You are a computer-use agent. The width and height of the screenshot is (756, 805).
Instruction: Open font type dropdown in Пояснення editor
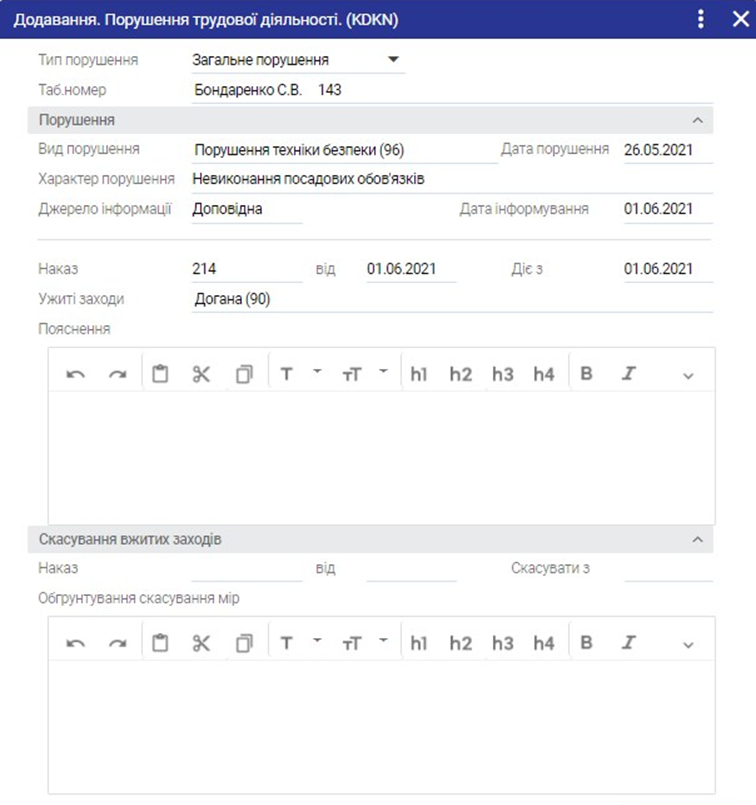tap(317, 373)
